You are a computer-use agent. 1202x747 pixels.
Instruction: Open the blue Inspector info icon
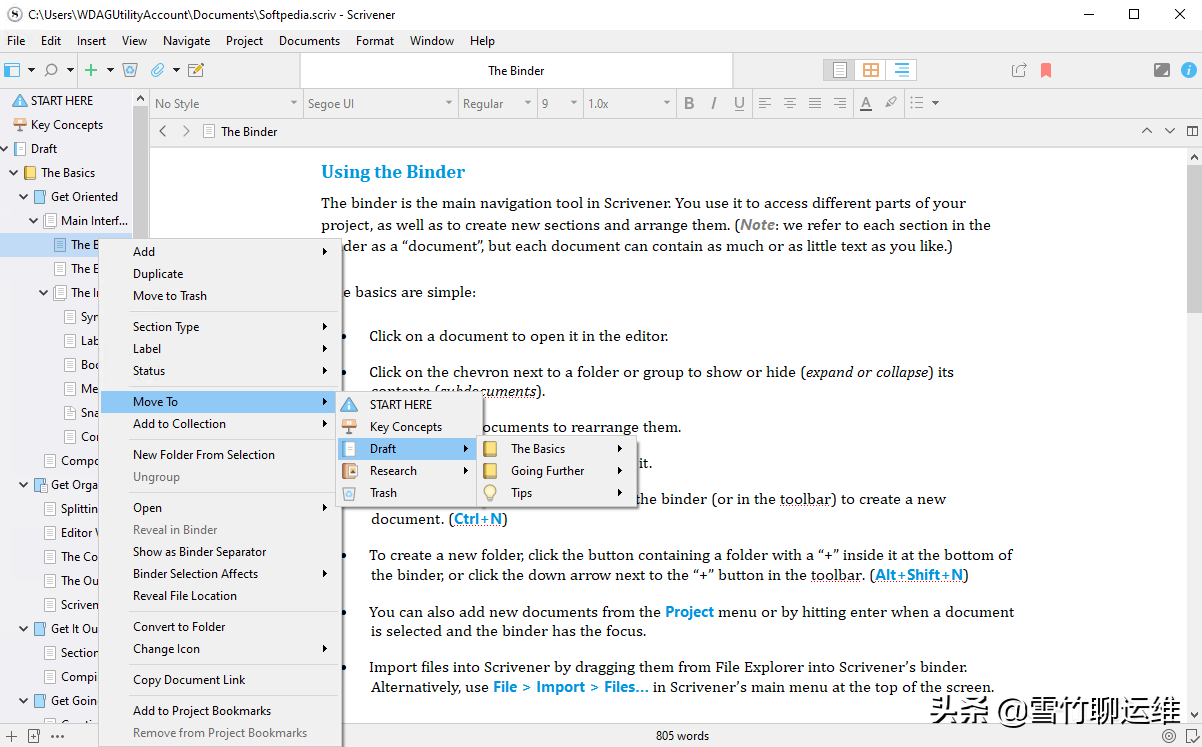click(x=1188, y=70)
